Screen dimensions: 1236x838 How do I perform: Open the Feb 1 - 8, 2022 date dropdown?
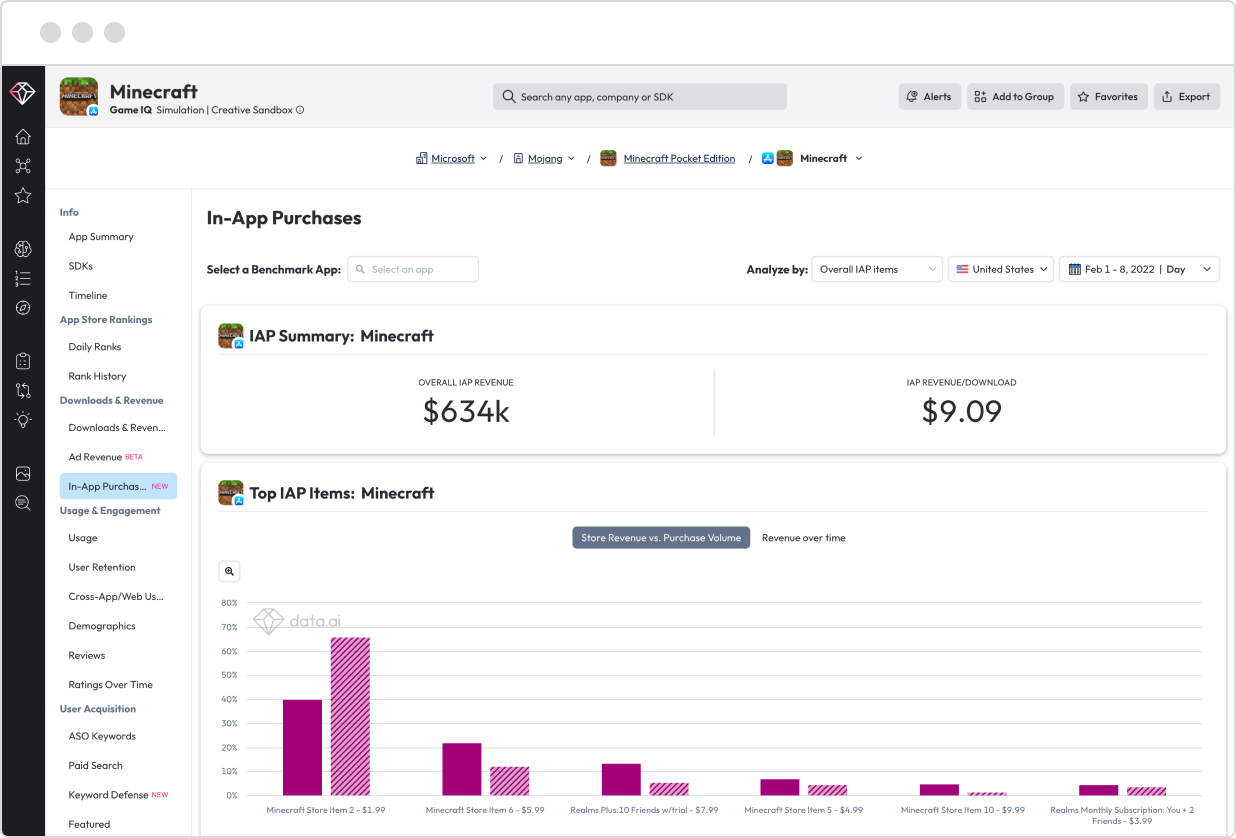1140,269
